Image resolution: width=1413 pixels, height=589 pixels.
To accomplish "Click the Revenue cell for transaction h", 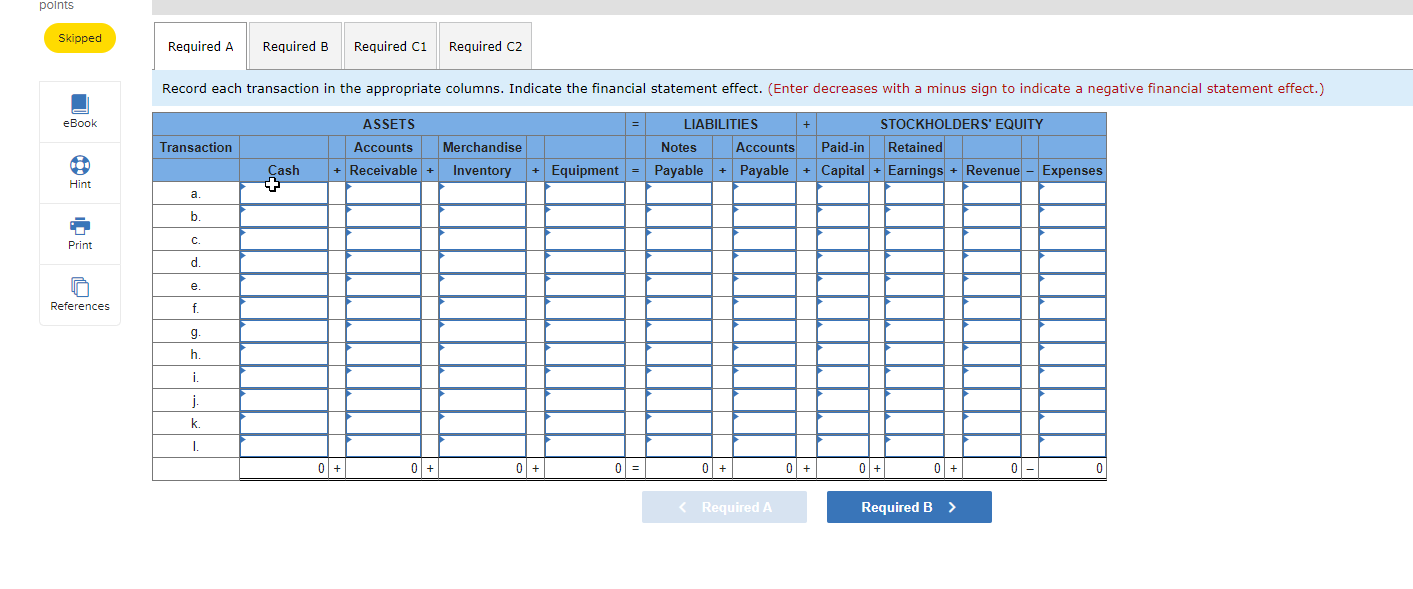I will coord(991,354).
